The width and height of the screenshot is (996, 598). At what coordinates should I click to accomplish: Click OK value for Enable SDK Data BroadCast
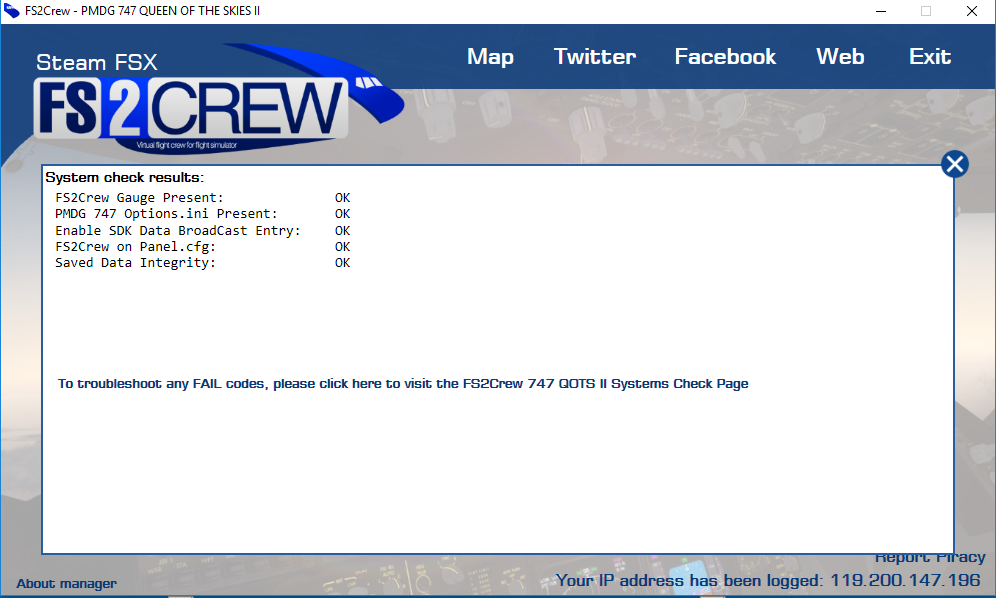point(342,231)
